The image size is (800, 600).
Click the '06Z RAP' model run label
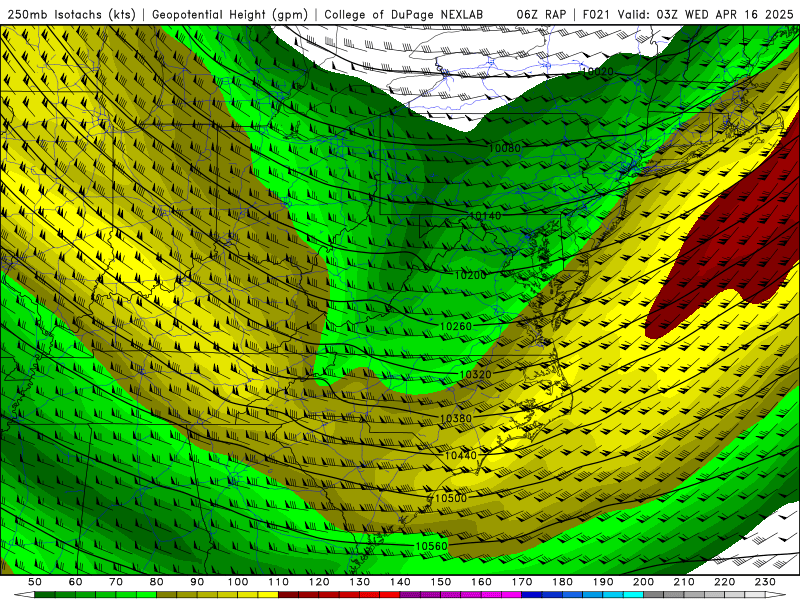pos(541,15)
